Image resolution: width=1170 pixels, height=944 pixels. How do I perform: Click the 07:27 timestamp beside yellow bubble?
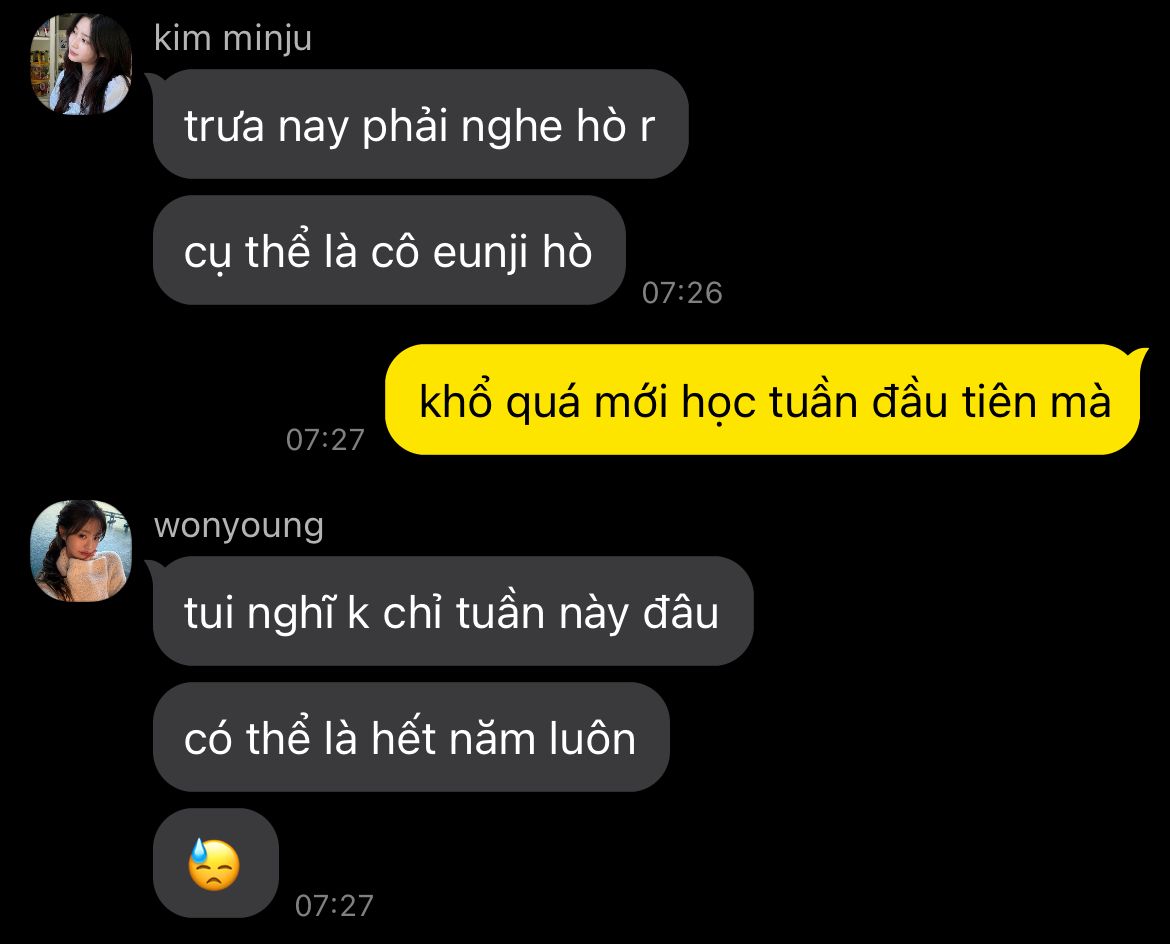click(325, 440)
